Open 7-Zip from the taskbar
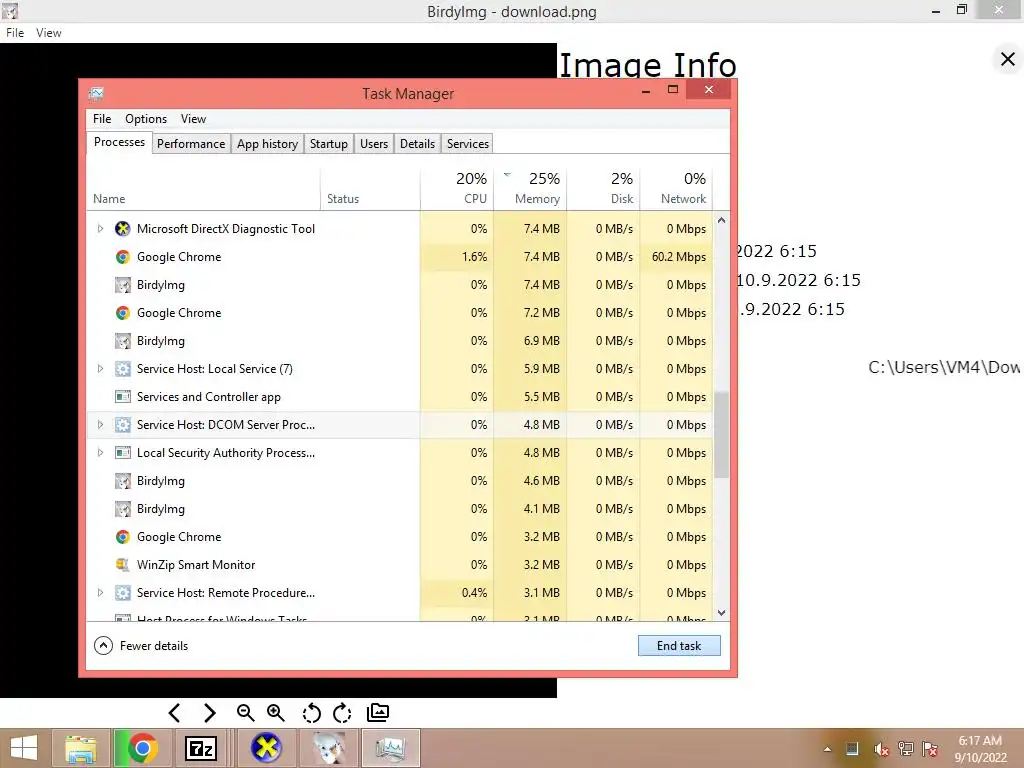Screen dimensions: 1024x768 (200, 748)
